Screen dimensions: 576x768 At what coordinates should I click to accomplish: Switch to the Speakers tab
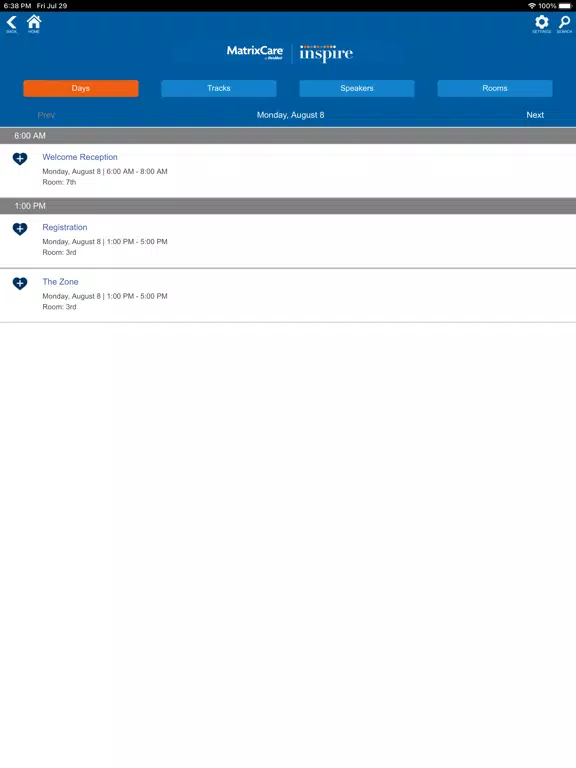(357, 88)
